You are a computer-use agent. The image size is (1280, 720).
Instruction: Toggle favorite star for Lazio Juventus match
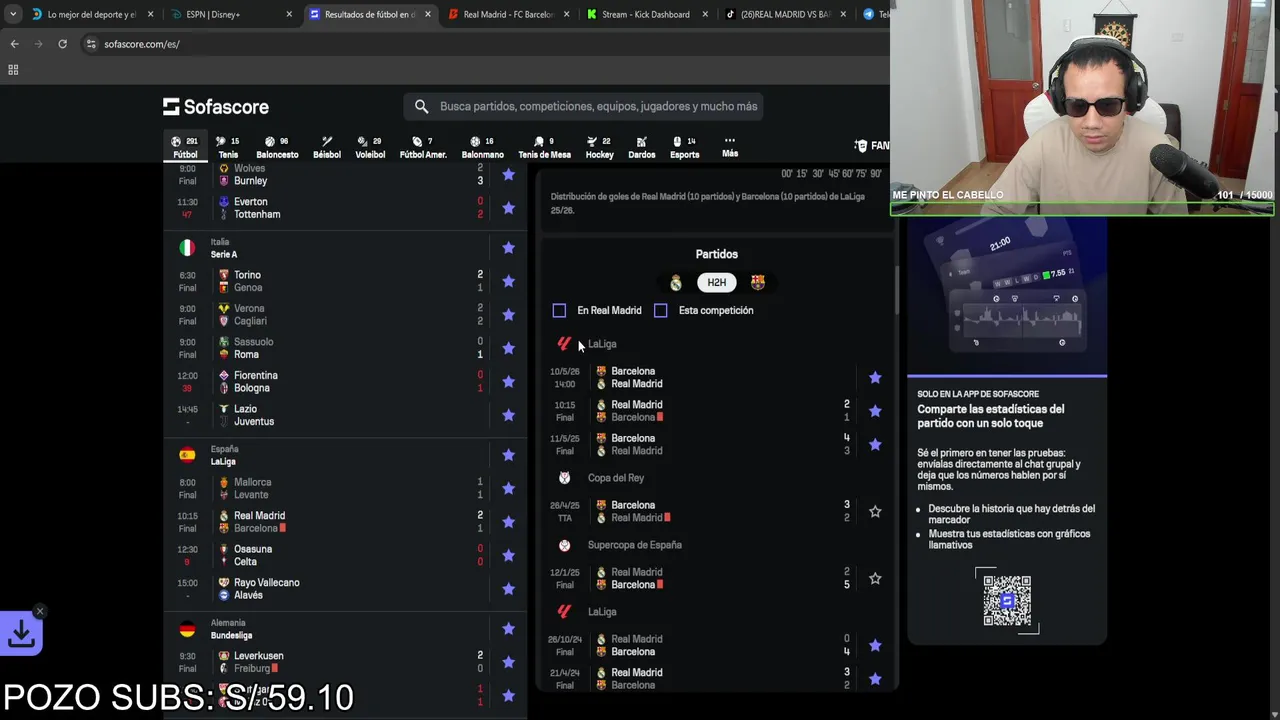[x=508, y=415]
